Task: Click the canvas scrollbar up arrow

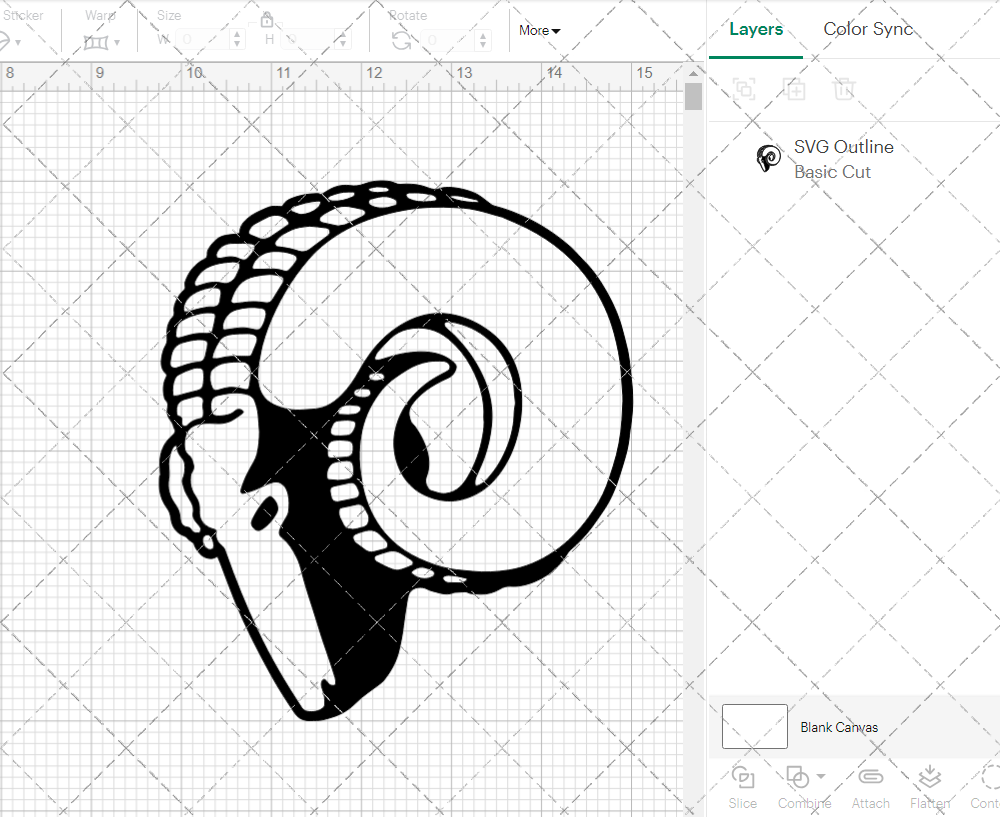Action: point(693,73)
